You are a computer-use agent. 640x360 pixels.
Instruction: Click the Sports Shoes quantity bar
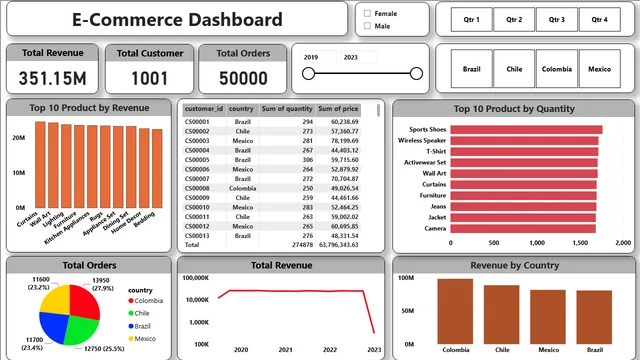point(527,129)
